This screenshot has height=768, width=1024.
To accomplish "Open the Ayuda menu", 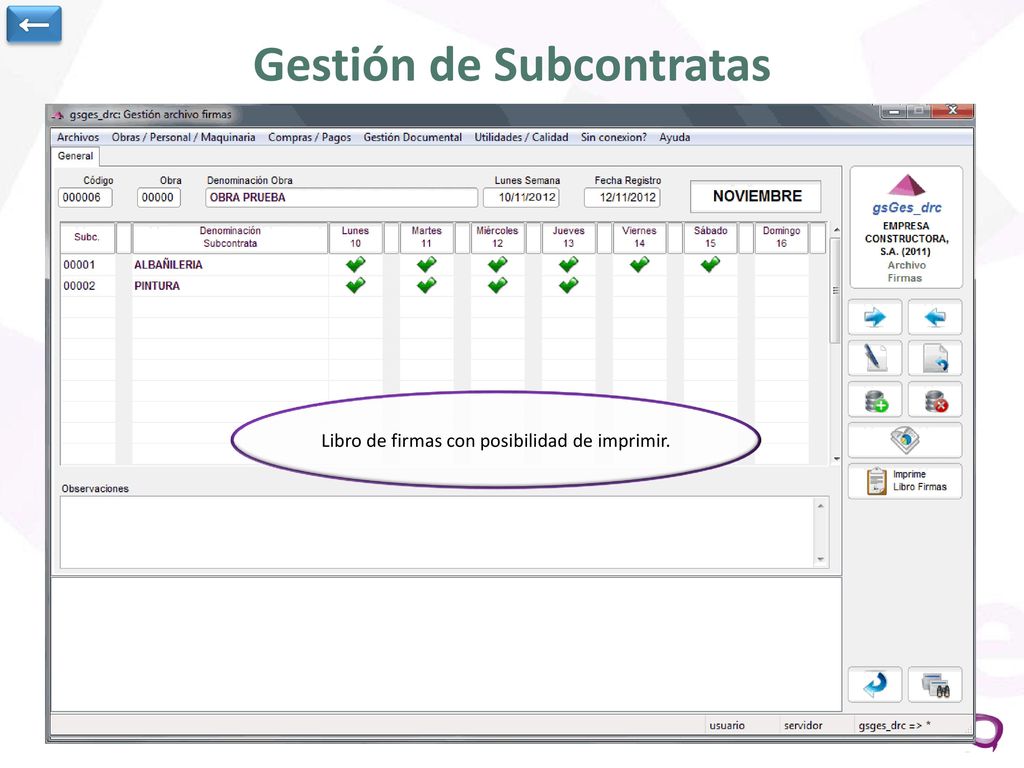I will [x=675, y=137].
